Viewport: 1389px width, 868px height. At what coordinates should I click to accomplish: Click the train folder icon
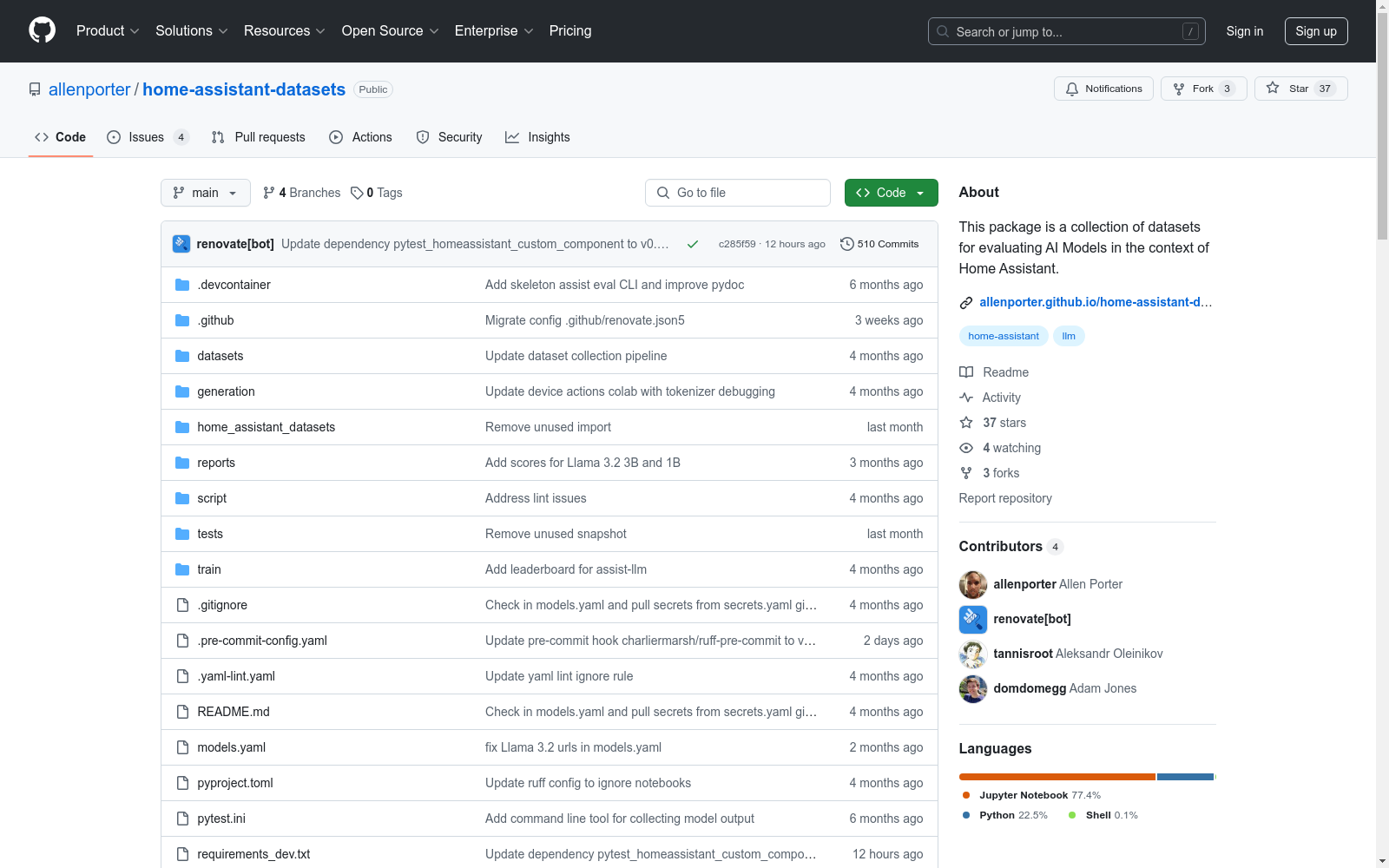pyautogui.click(x=182, y=569)
